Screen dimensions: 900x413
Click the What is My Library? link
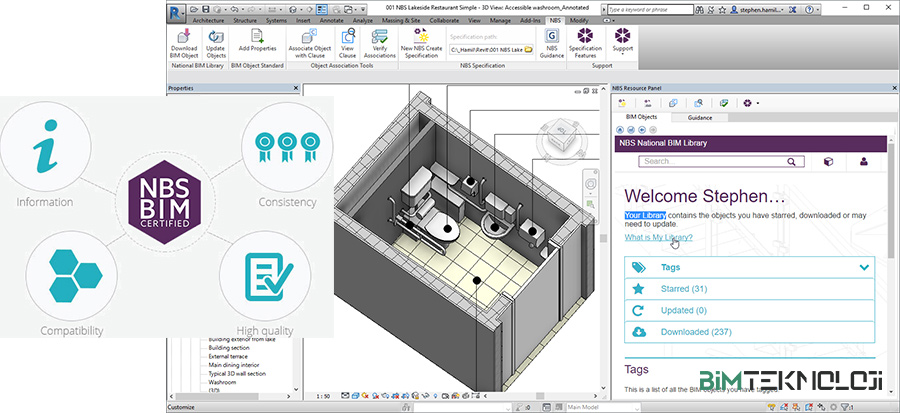point(658,237)
